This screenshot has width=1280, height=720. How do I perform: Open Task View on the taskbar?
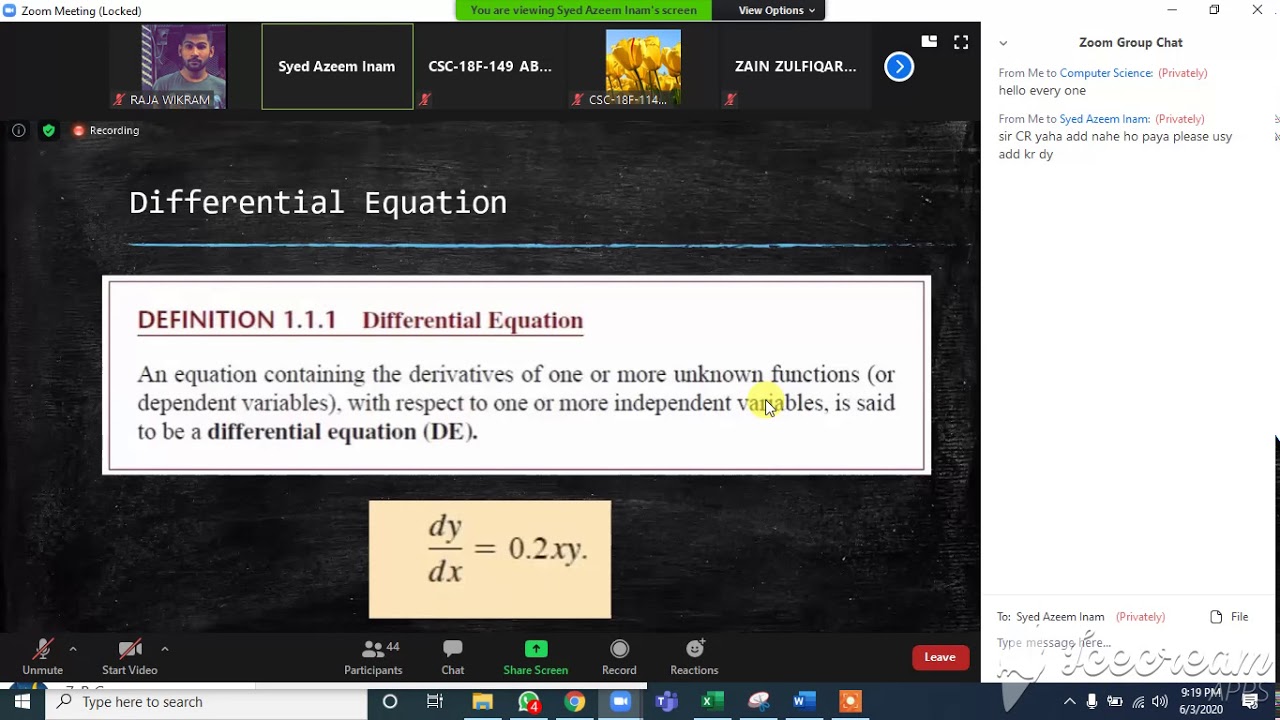point(435,702)
